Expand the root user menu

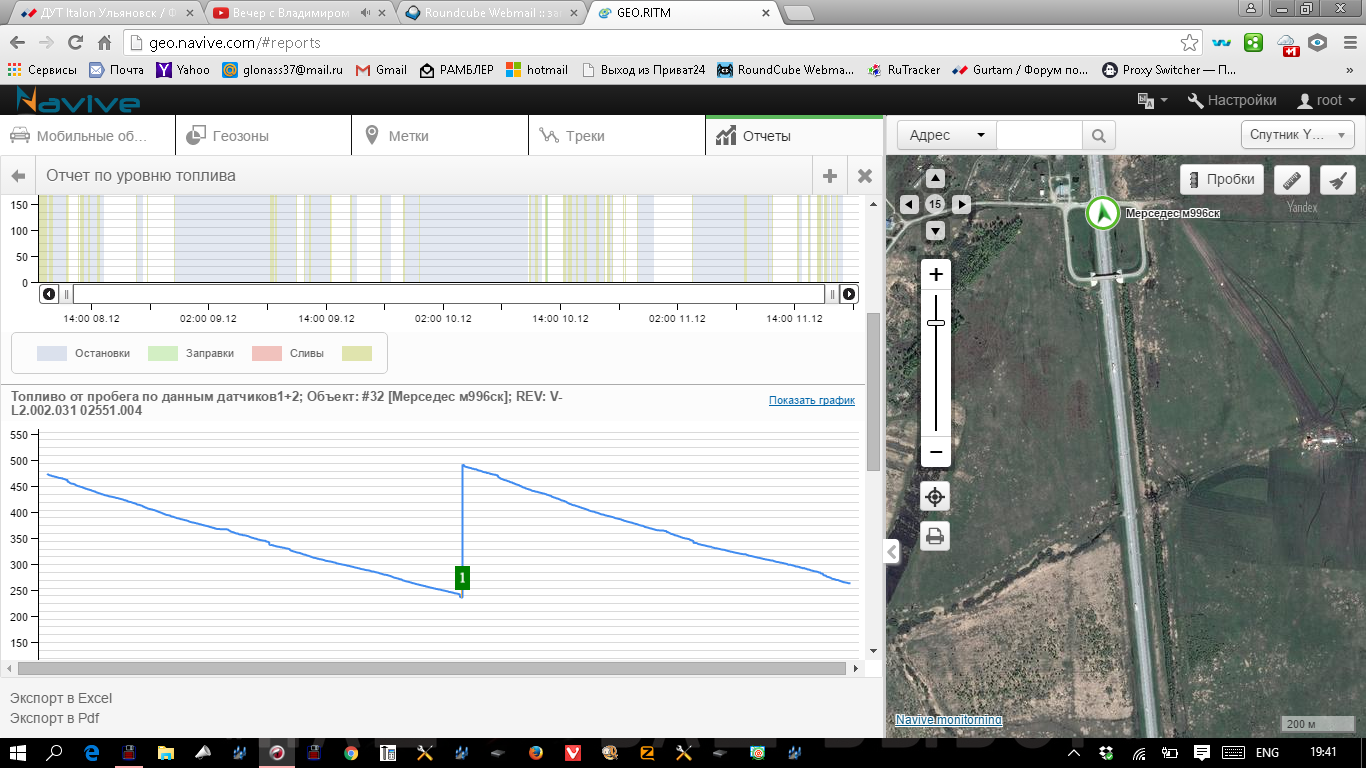point(1326,100)
